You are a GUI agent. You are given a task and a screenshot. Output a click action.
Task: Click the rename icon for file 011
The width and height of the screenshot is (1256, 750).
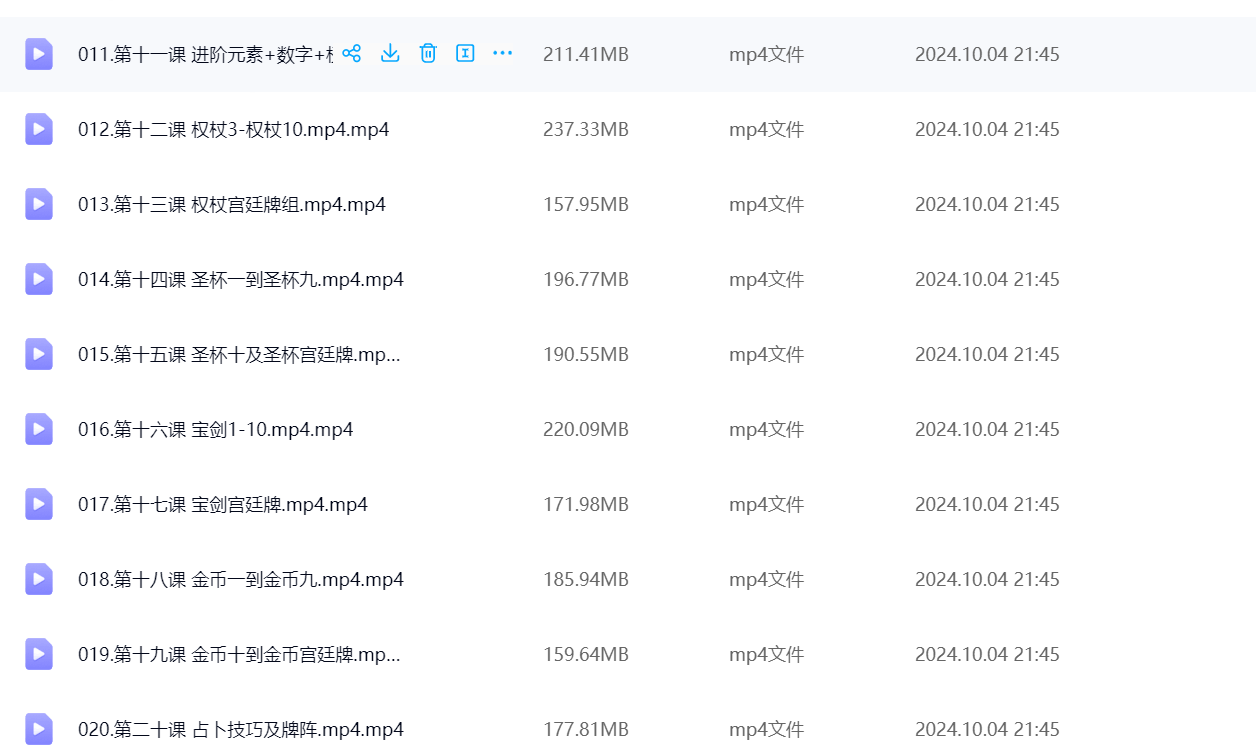[x=465, y=54]
